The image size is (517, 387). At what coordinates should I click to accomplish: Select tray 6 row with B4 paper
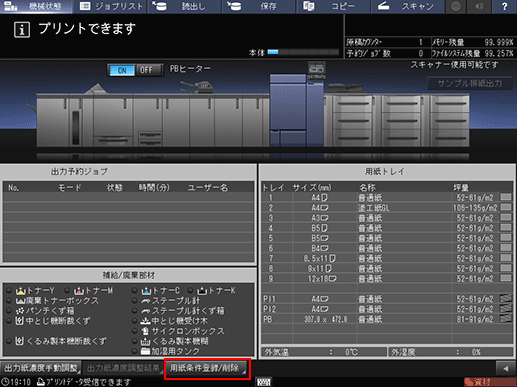(387, 248)
